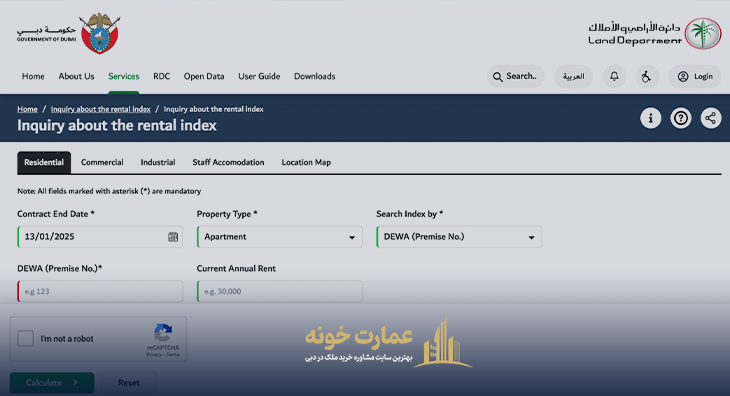Click the DEWA Premise No. input field

click(x=100, y=291)
